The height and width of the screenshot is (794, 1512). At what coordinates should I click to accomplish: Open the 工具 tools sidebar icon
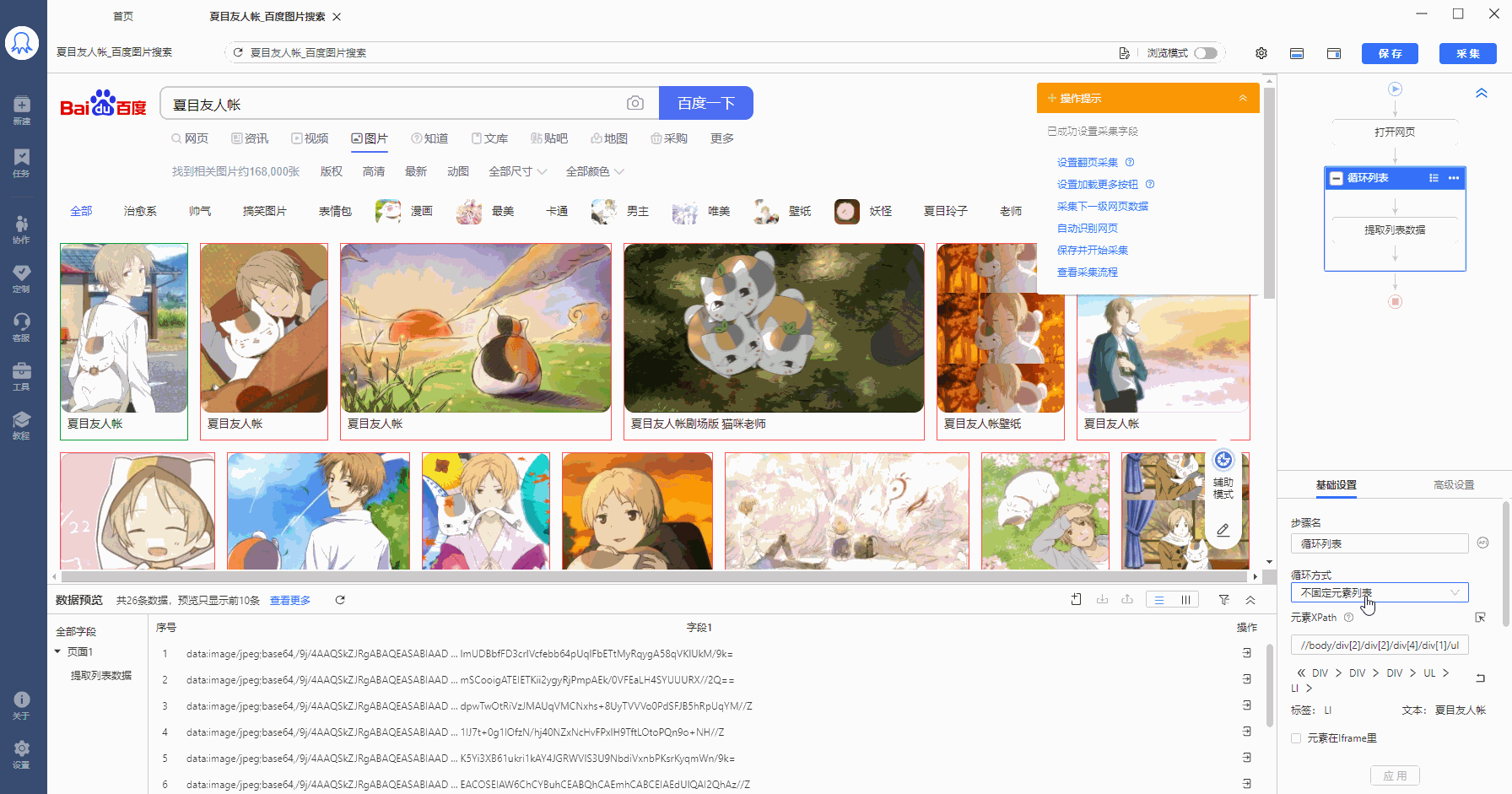tap(22, 376)
